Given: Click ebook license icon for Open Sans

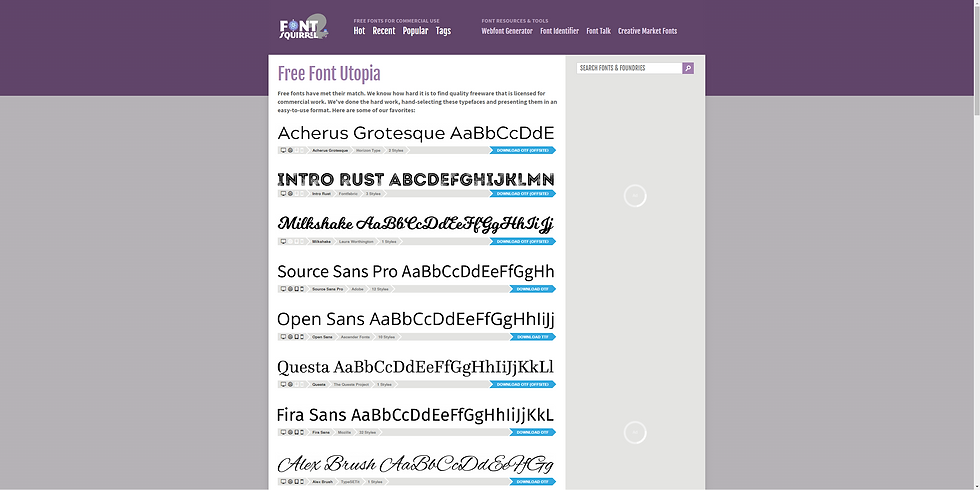Looking at the screenshot, I should point(297,337).
